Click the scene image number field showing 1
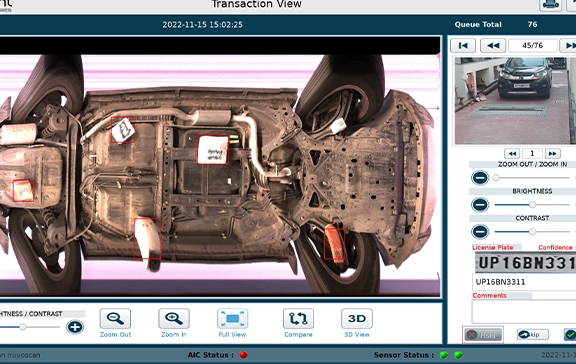The height and width of the screenshot is (364, 576). [x=532, y=153]
